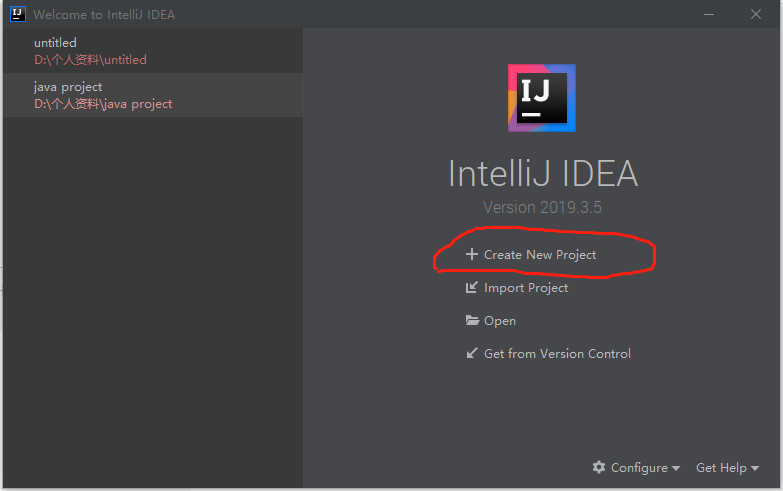The image size is (783, 491).
Task: Minimize the Welcome window
Action: point(709,14)
